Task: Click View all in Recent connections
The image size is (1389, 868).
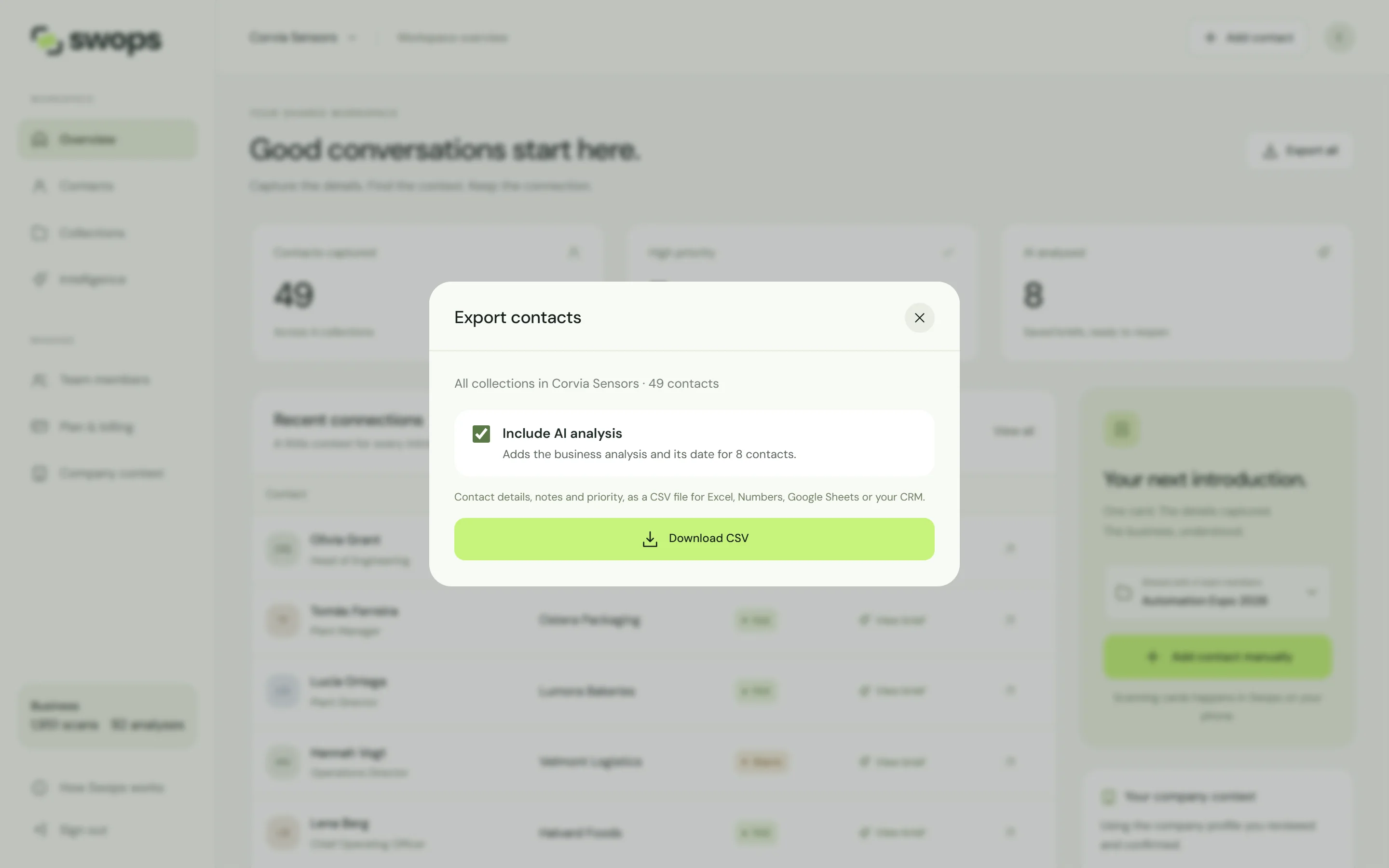Action: tap(1014, 431)
